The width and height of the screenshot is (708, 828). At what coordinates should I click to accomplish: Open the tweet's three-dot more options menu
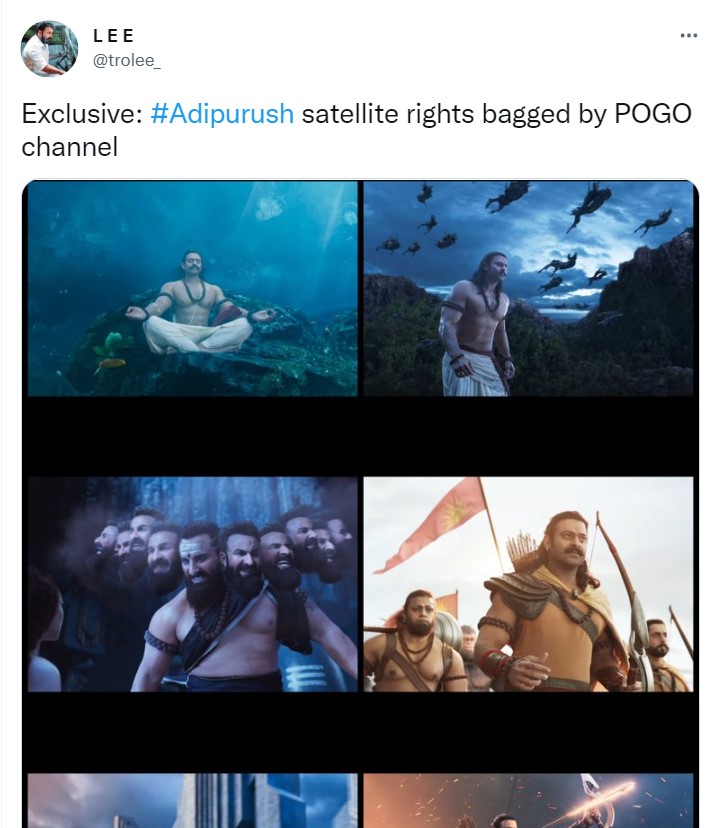pyautogui.click(x=688, y=35)
